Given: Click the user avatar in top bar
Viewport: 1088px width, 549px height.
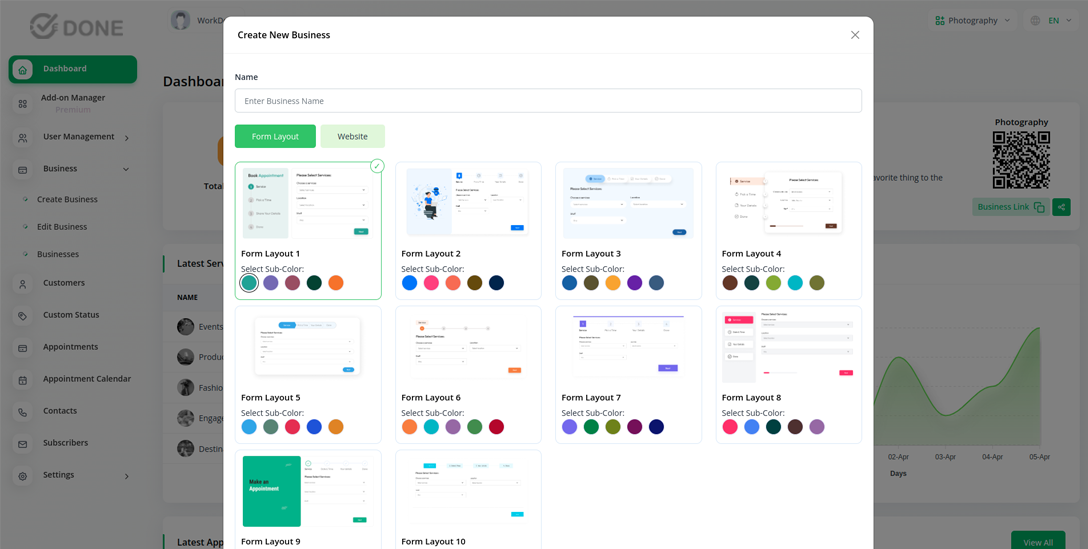Looking at the screenshot, I should 181,20.
